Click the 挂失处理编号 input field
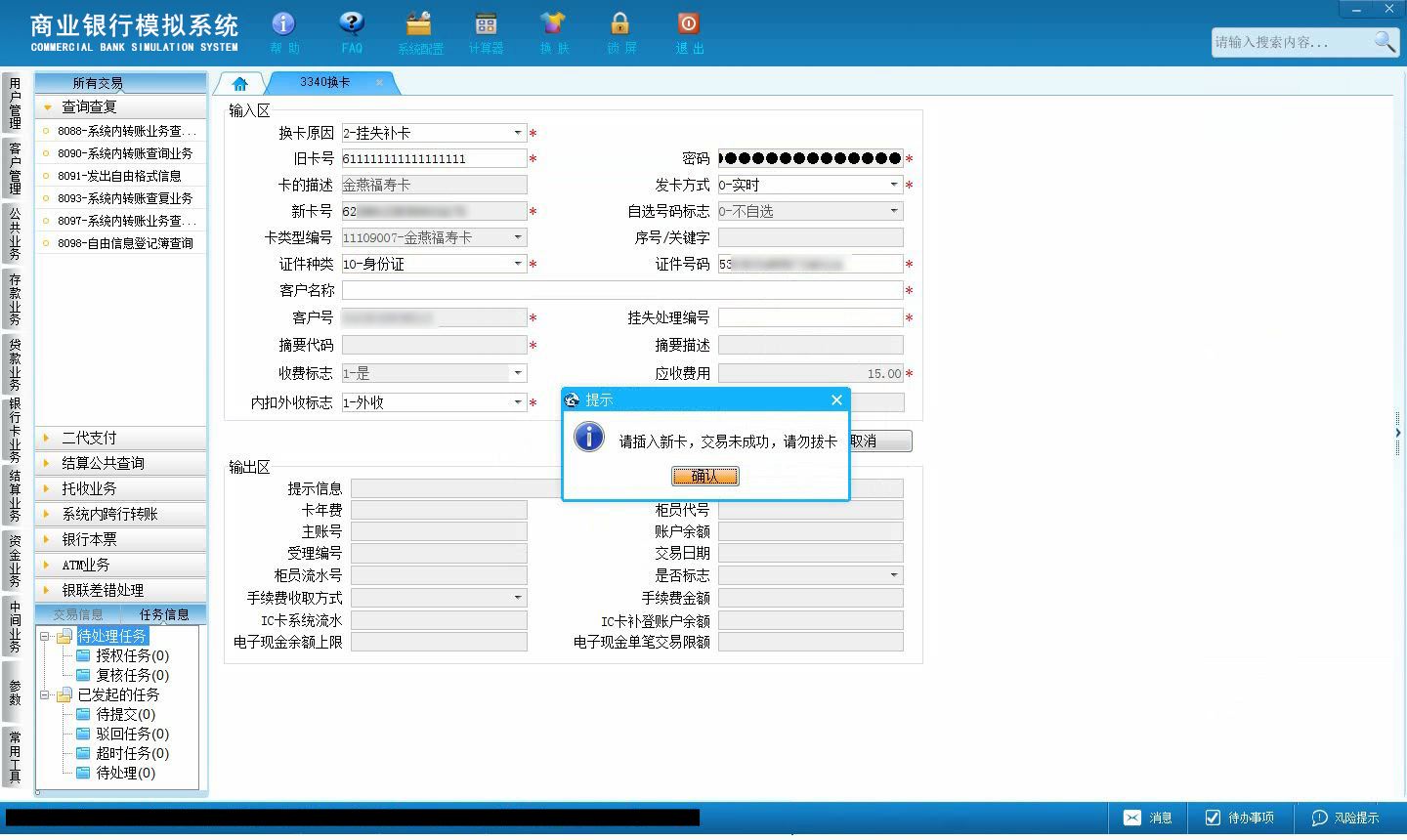 [810, 317]
